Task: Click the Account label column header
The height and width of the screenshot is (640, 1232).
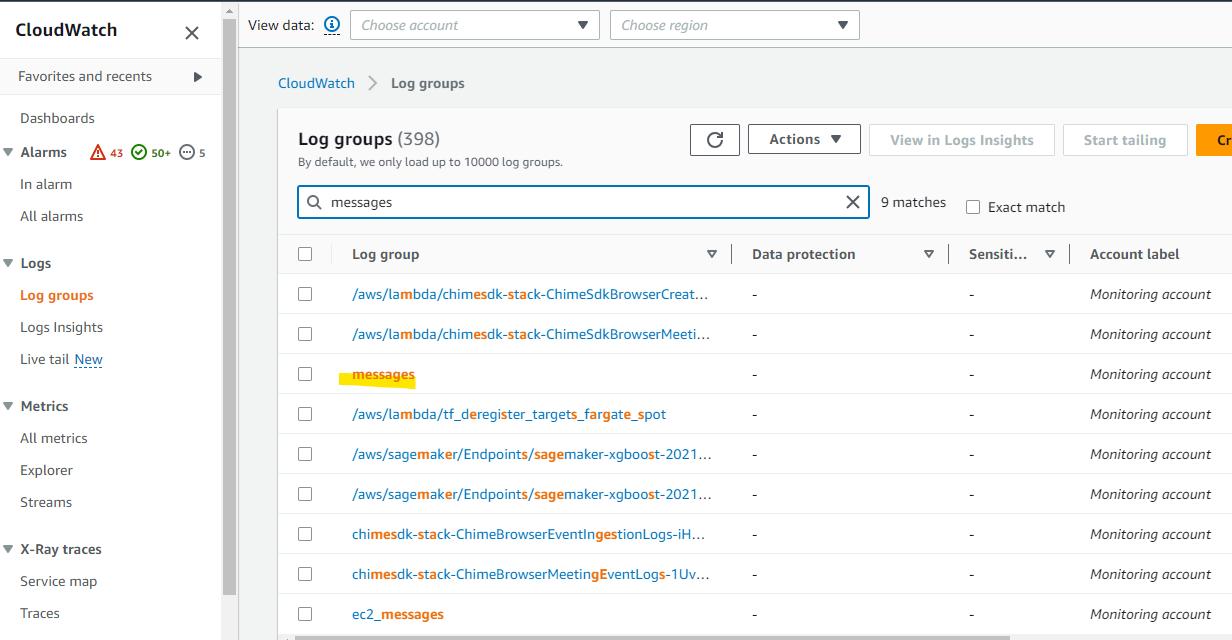Action: 1135,254
